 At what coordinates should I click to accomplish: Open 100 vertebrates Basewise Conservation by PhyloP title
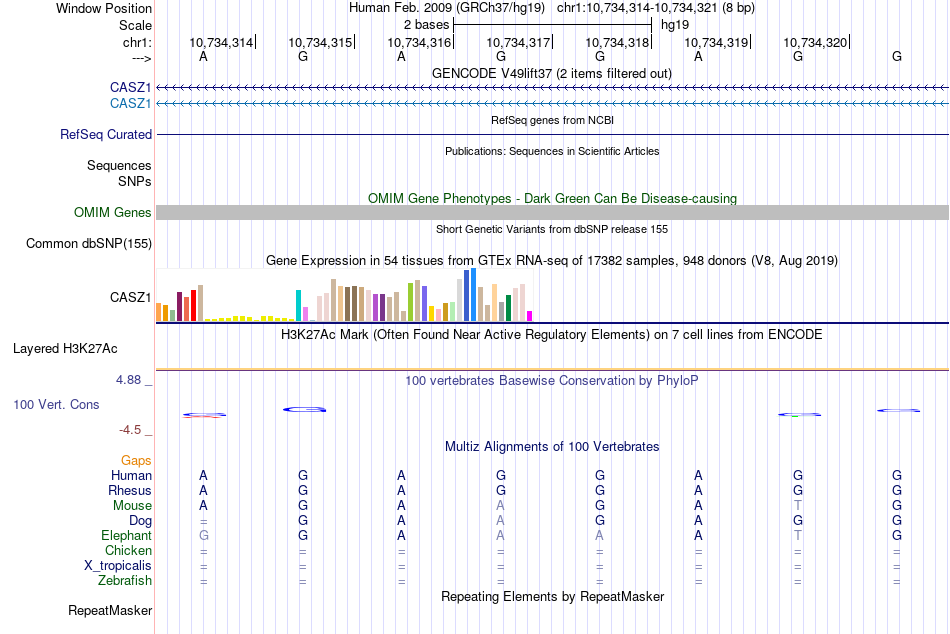551,381
